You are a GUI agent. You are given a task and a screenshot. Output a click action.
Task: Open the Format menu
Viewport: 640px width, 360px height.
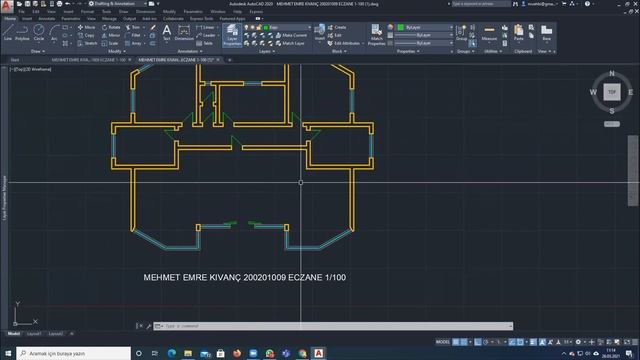tap(87, 12)
